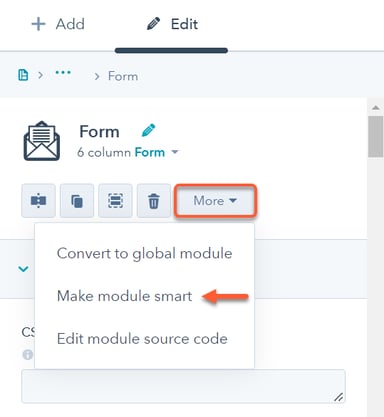Select Convert to global module
Screen dimensions: 384x417
[x=145, y=253]
